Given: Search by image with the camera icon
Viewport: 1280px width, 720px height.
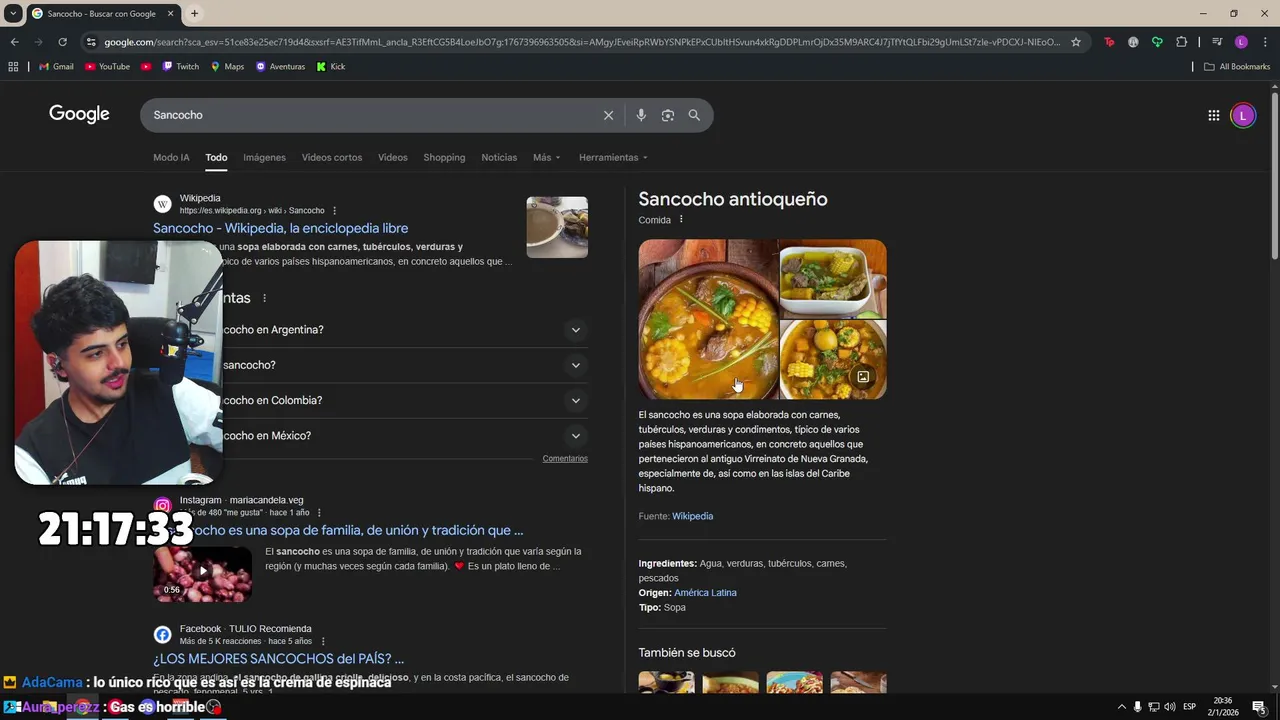Looking at the screenshot, I should point(668,115).
